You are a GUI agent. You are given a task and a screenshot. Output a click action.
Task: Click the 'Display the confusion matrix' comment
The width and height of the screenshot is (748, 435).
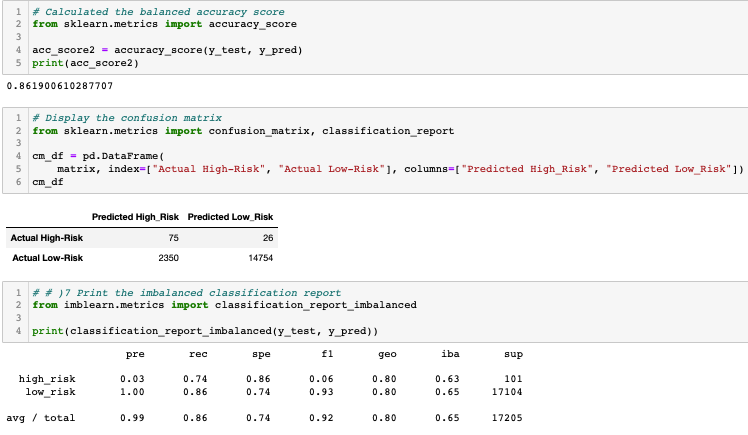pyautogui.click(x=127, y=118)
